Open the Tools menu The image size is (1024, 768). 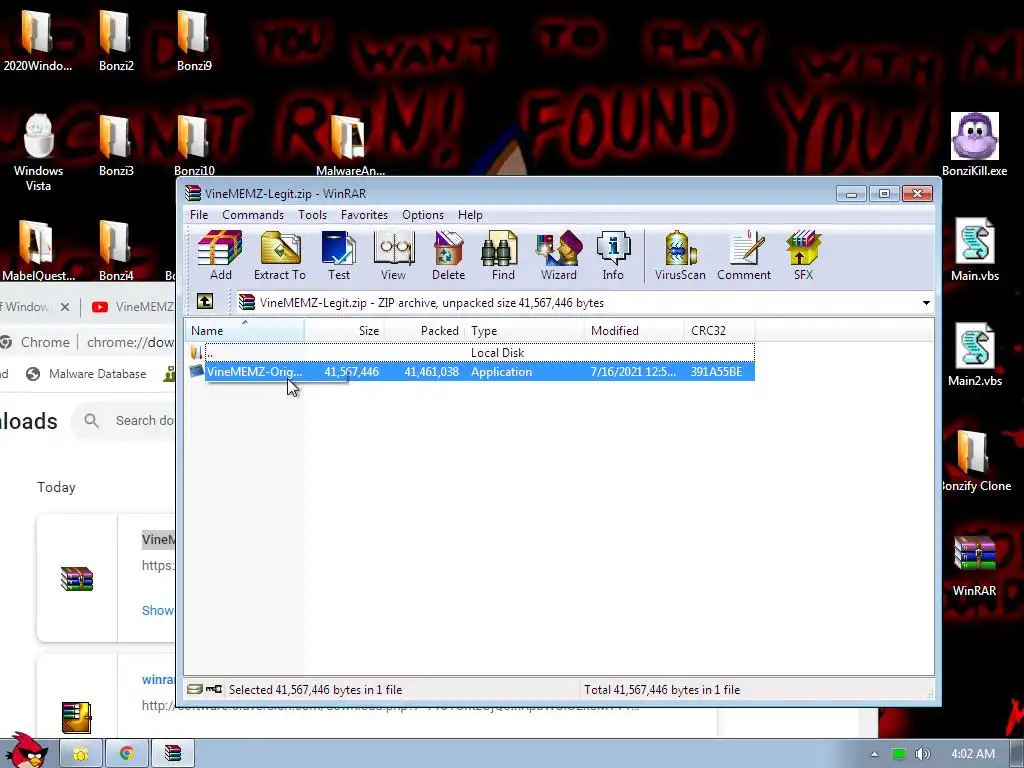point(312,215)
